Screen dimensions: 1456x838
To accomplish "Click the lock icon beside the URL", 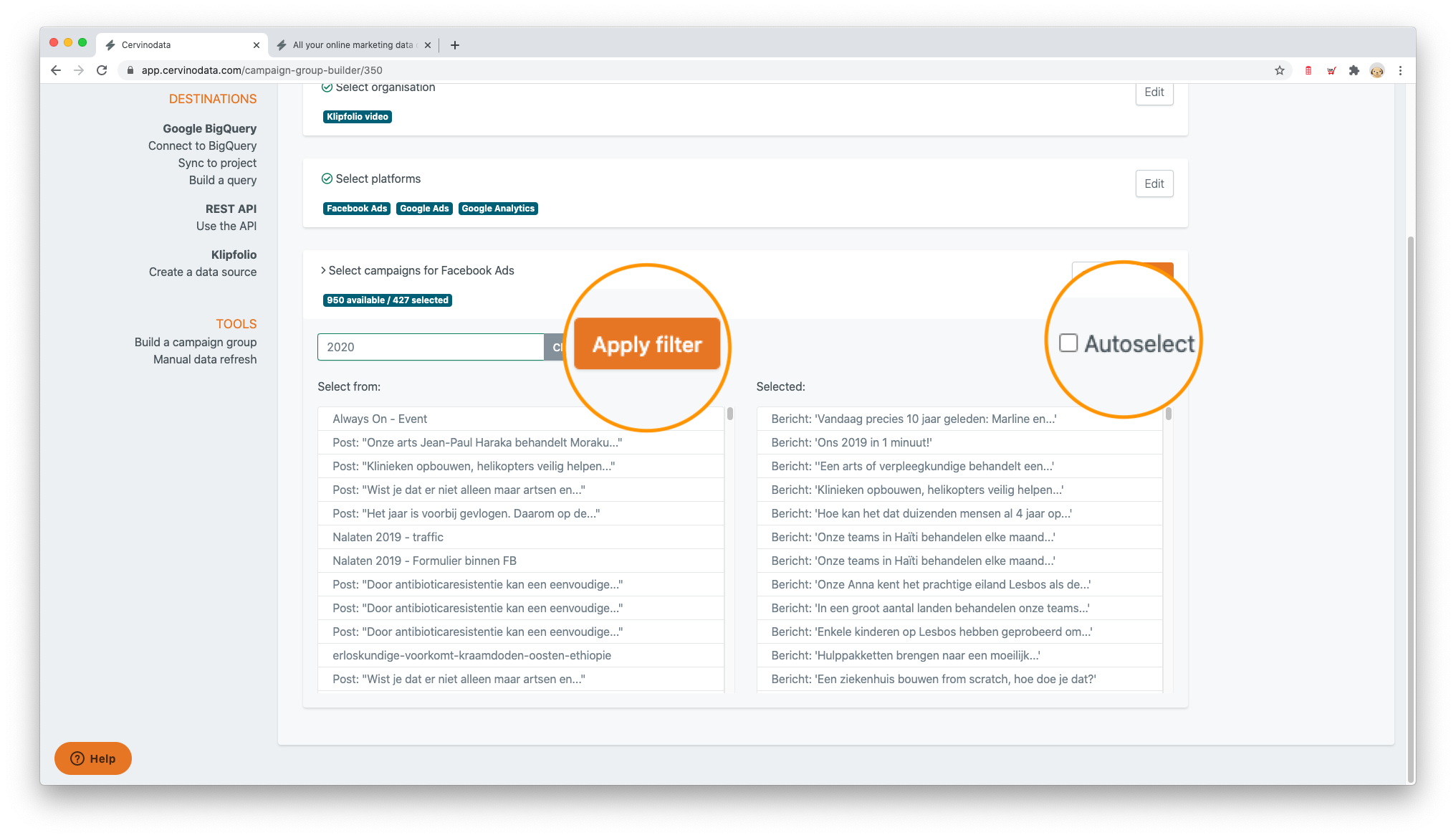I will click(x=130, y=70).
